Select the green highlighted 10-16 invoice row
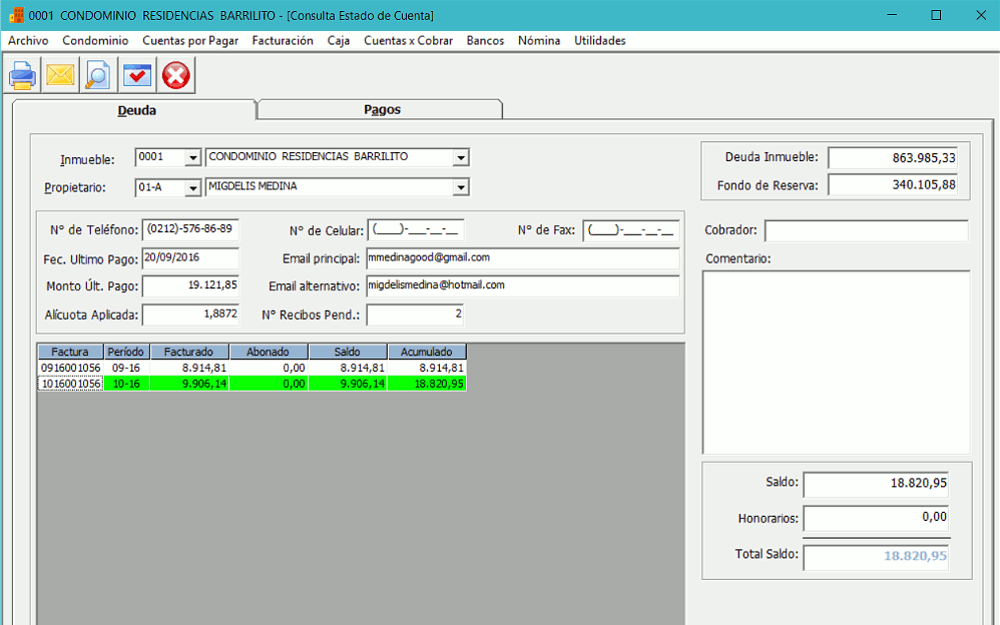The height and width of the screenshot is (625, 1000). pyautogui.click(x=250, y=383)
